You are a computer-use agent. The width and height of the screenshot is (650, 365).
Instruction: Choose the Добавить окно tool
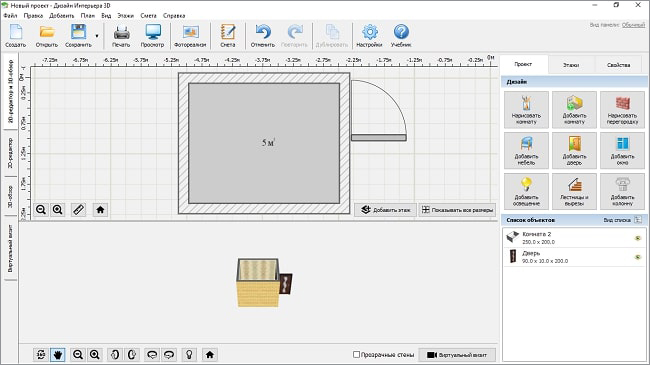622,151
